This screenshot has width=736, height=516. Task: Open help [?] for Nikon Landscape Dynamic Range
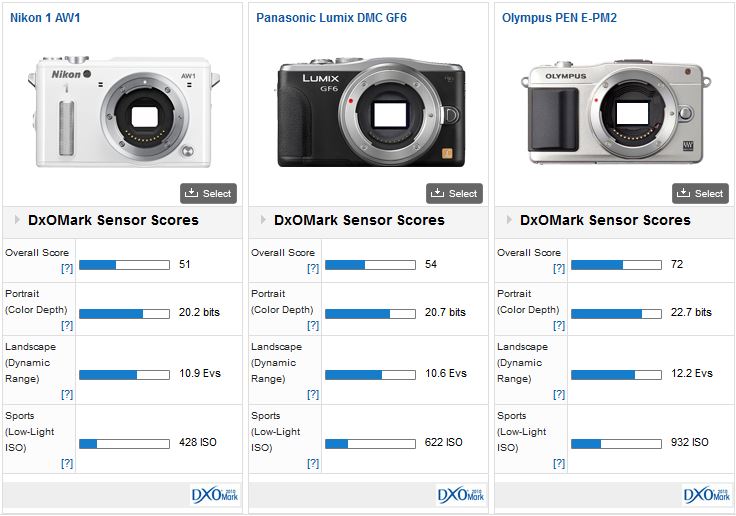67,394
